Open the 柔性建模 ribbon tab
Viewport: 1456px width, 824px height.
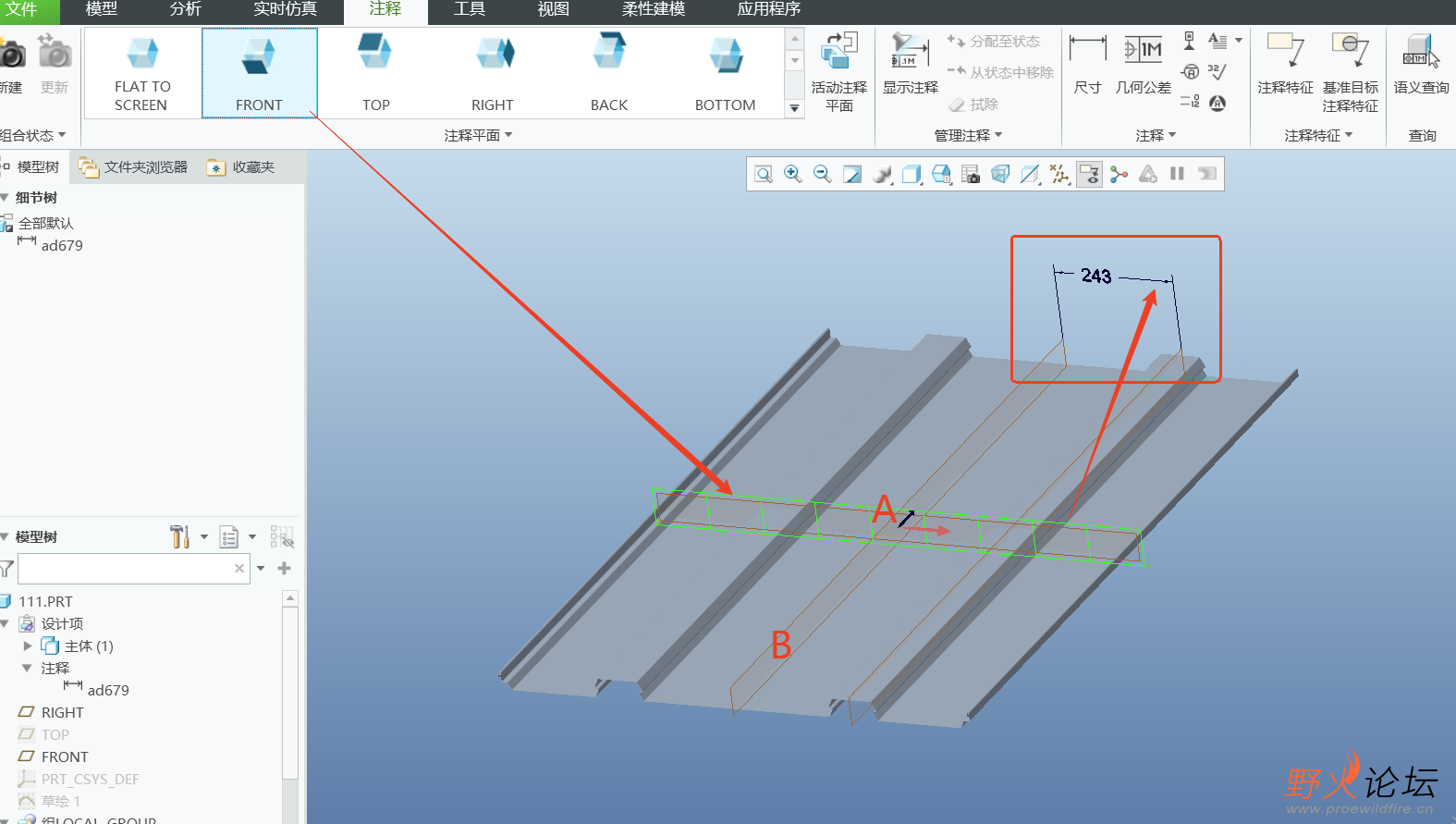[654, 9]
